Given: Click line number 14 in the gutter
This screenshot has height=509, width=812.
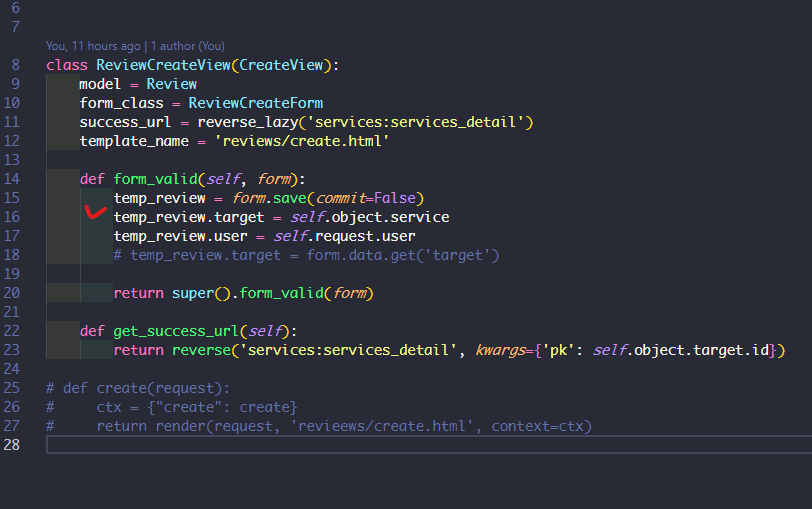Looking at the screenshot, I should click(x=12, y=179).
